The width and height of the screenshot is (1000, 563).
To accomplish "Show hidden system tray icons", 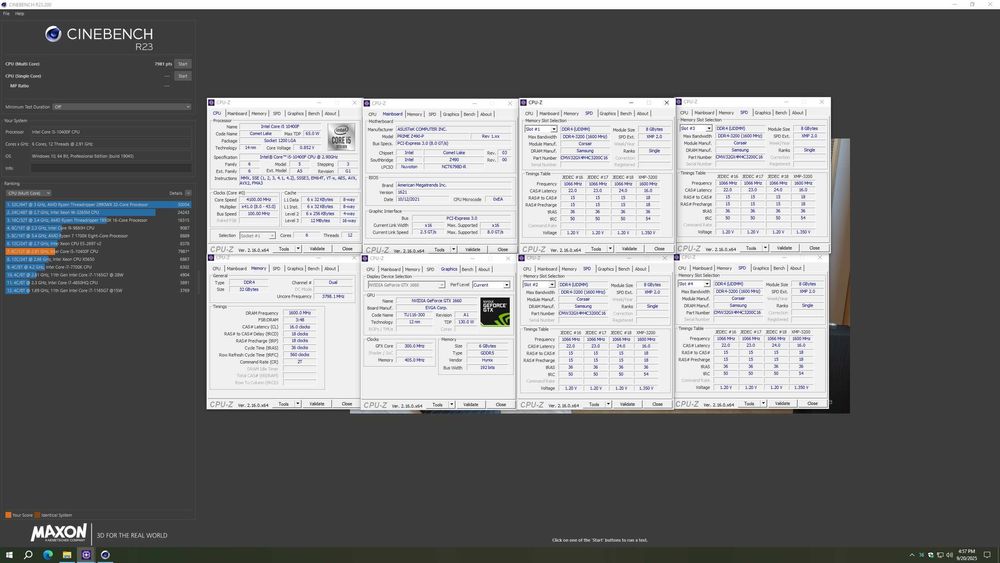I will tap(912, 555).
